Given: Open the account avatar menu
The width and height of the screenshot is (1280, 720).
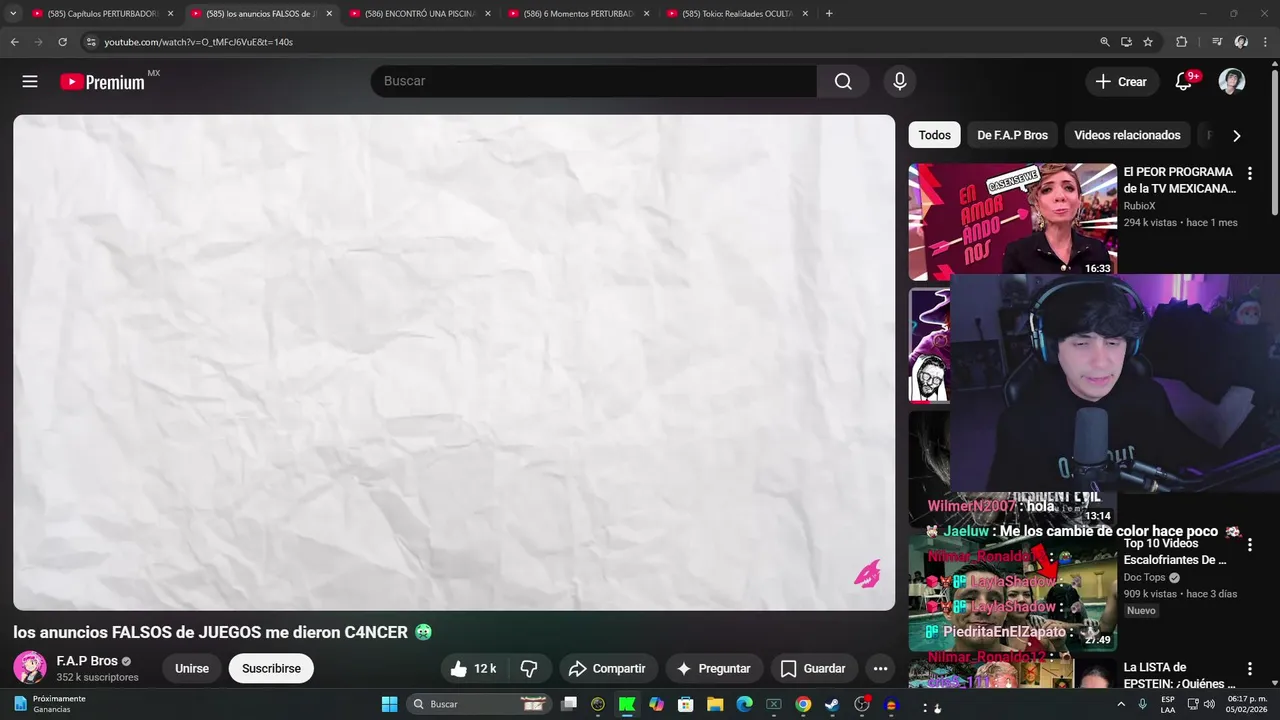Looking at the screenshot, I should click(1232, 82).
